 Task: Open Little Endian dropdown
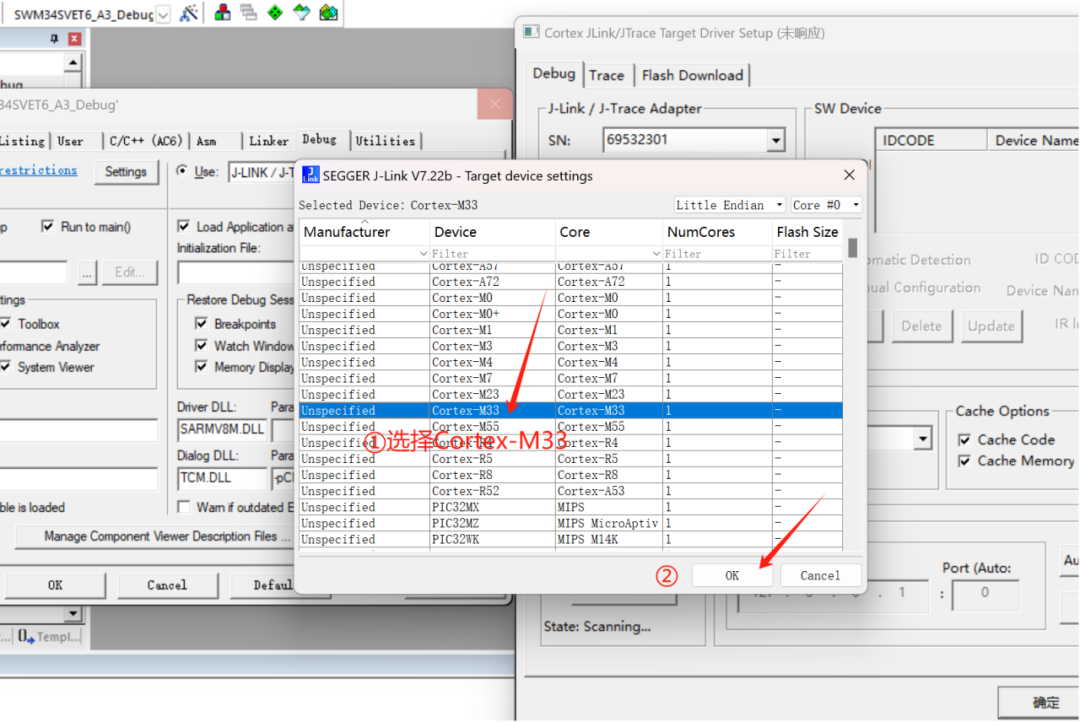click(x=729, y=205)
